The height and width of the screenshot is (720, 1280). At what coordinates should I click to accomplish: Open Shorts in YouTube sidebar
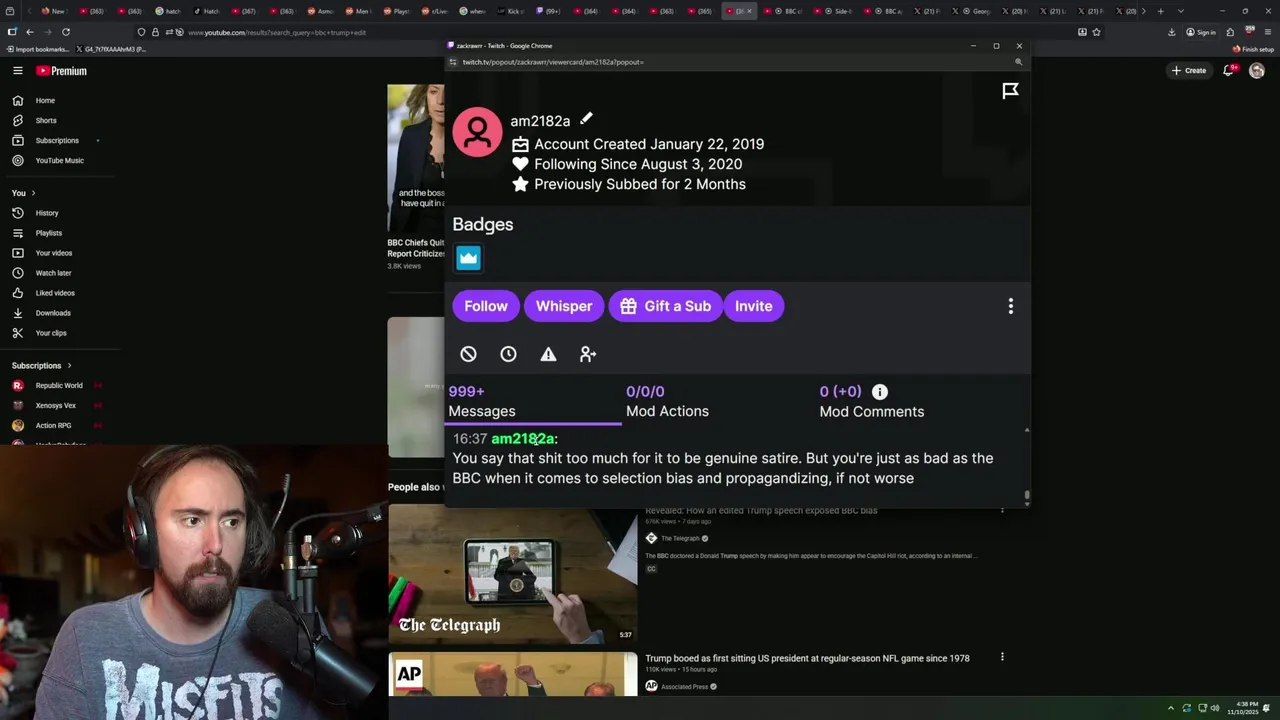[x=46, y=120]
